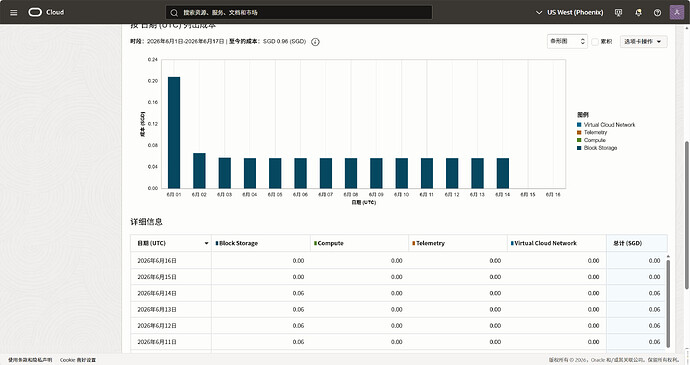690x365 pixels.
Task: Open the Cloud Shell developer tools icon
Action: tap(618, 12)
